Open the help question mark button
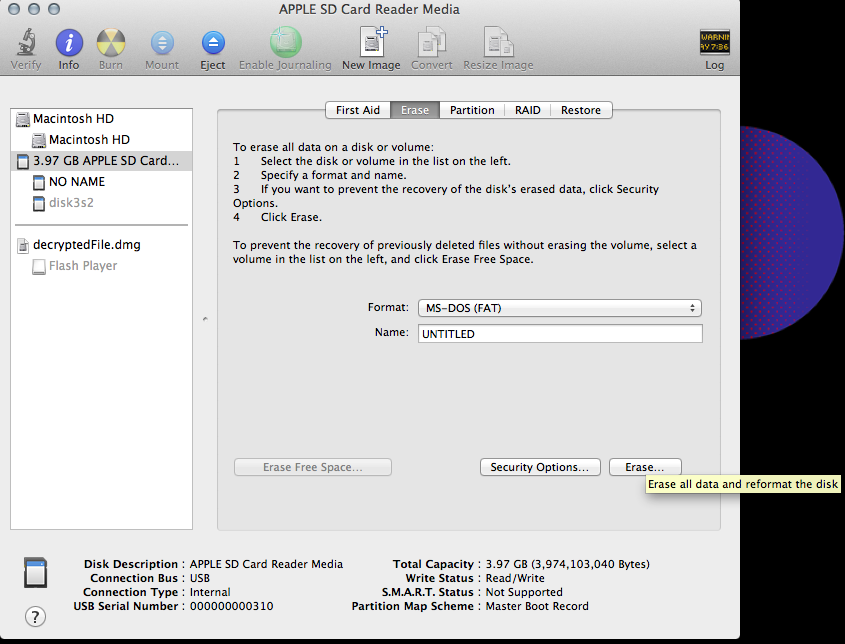 tap(36, 617)
